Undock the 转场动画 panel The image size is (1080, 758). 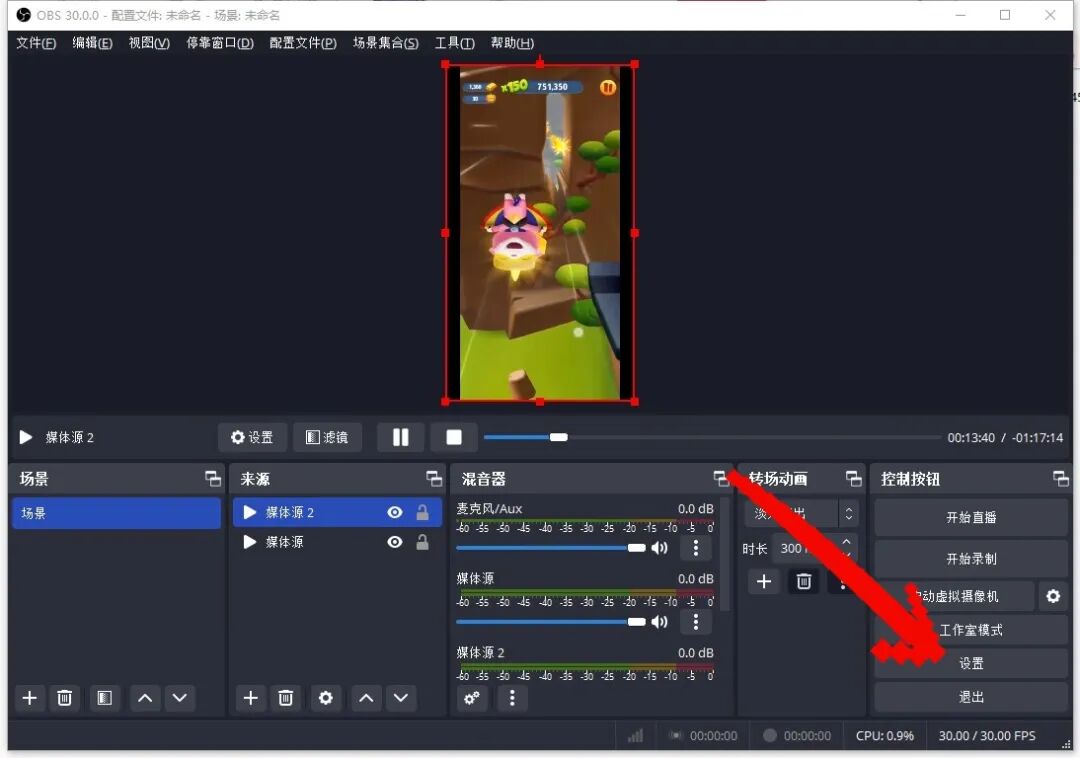tap(853, 478)
